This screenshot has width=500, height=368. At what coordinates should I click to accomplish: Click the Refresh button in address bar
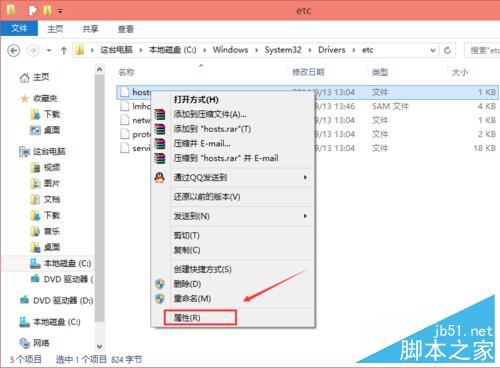(x=448, y=50)
